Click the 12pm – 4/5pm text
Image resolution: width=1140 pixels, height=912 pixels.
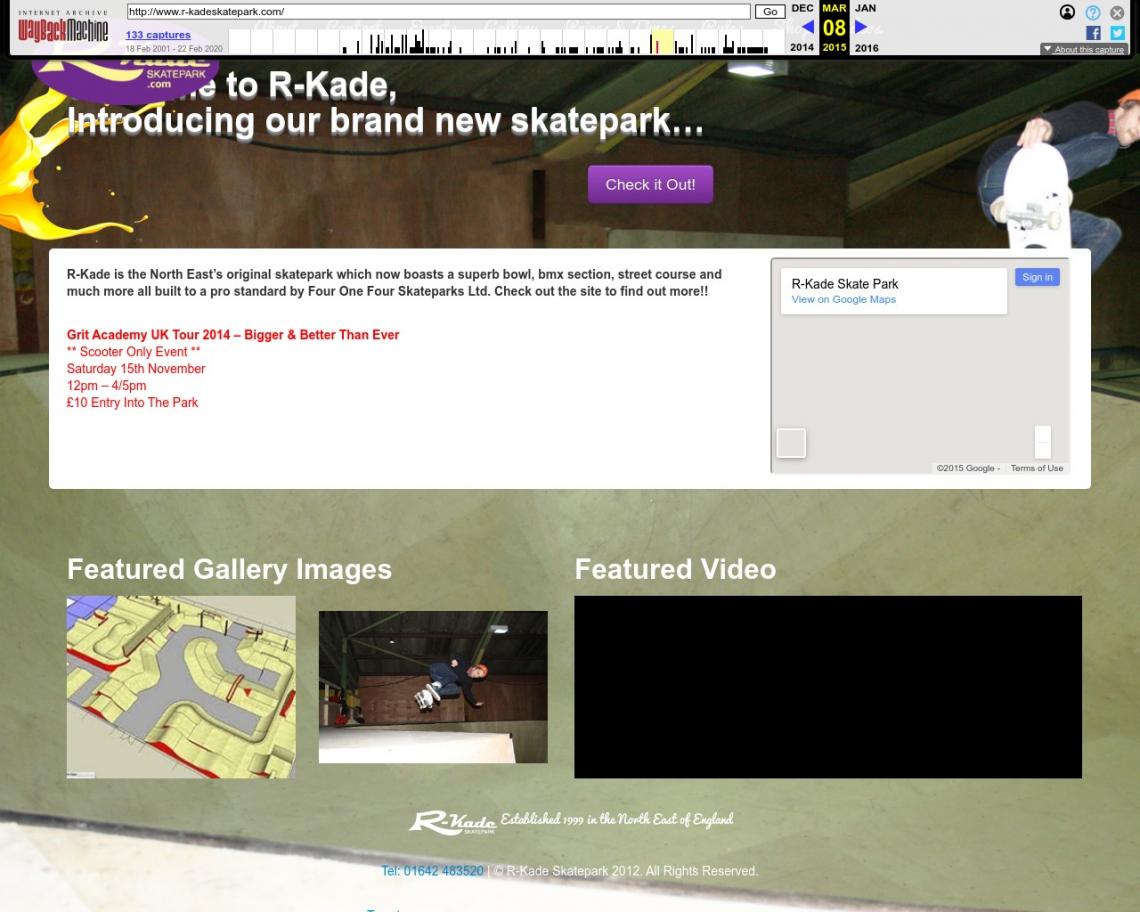106,386
